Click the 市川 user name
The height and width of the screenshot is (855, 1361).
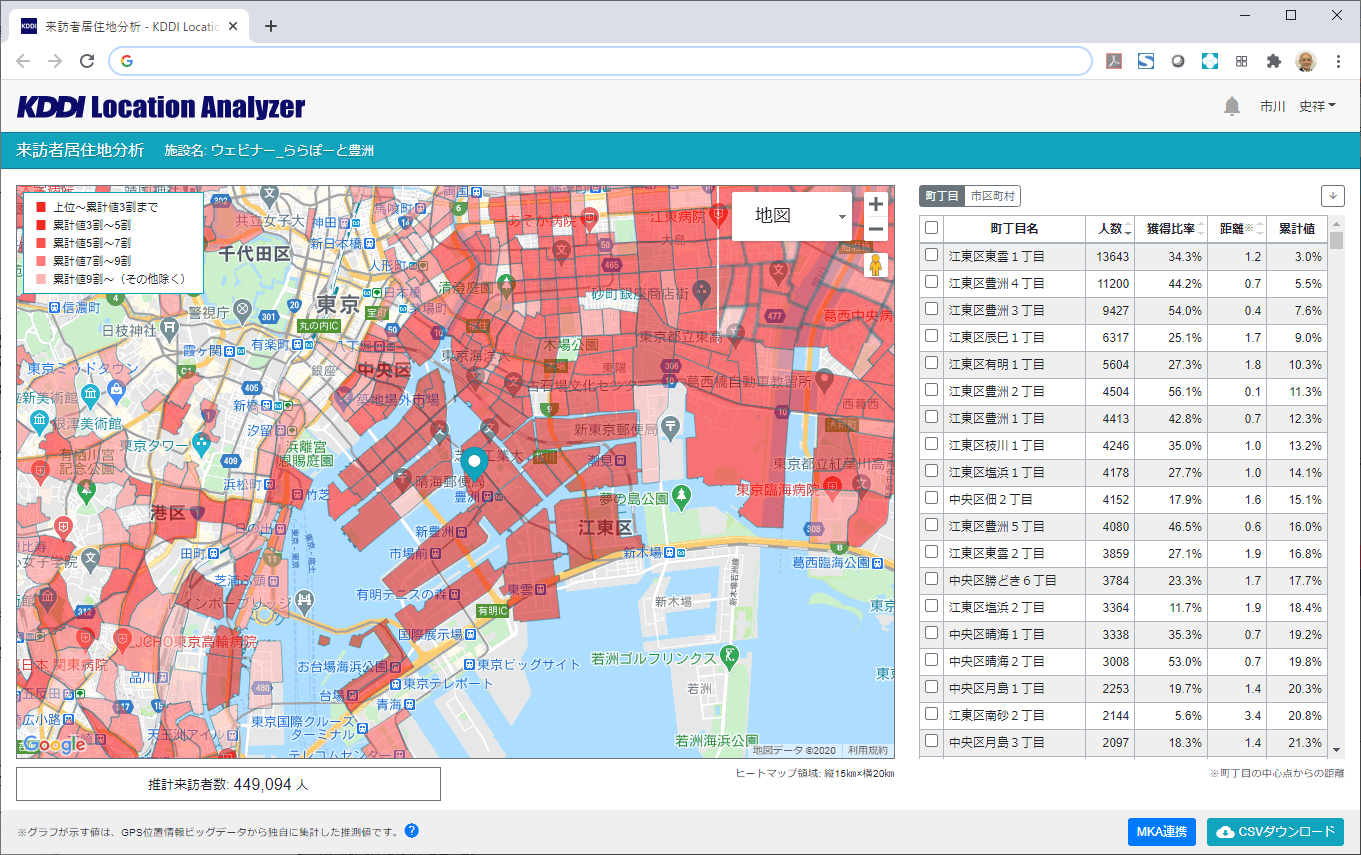[1273, 106]
